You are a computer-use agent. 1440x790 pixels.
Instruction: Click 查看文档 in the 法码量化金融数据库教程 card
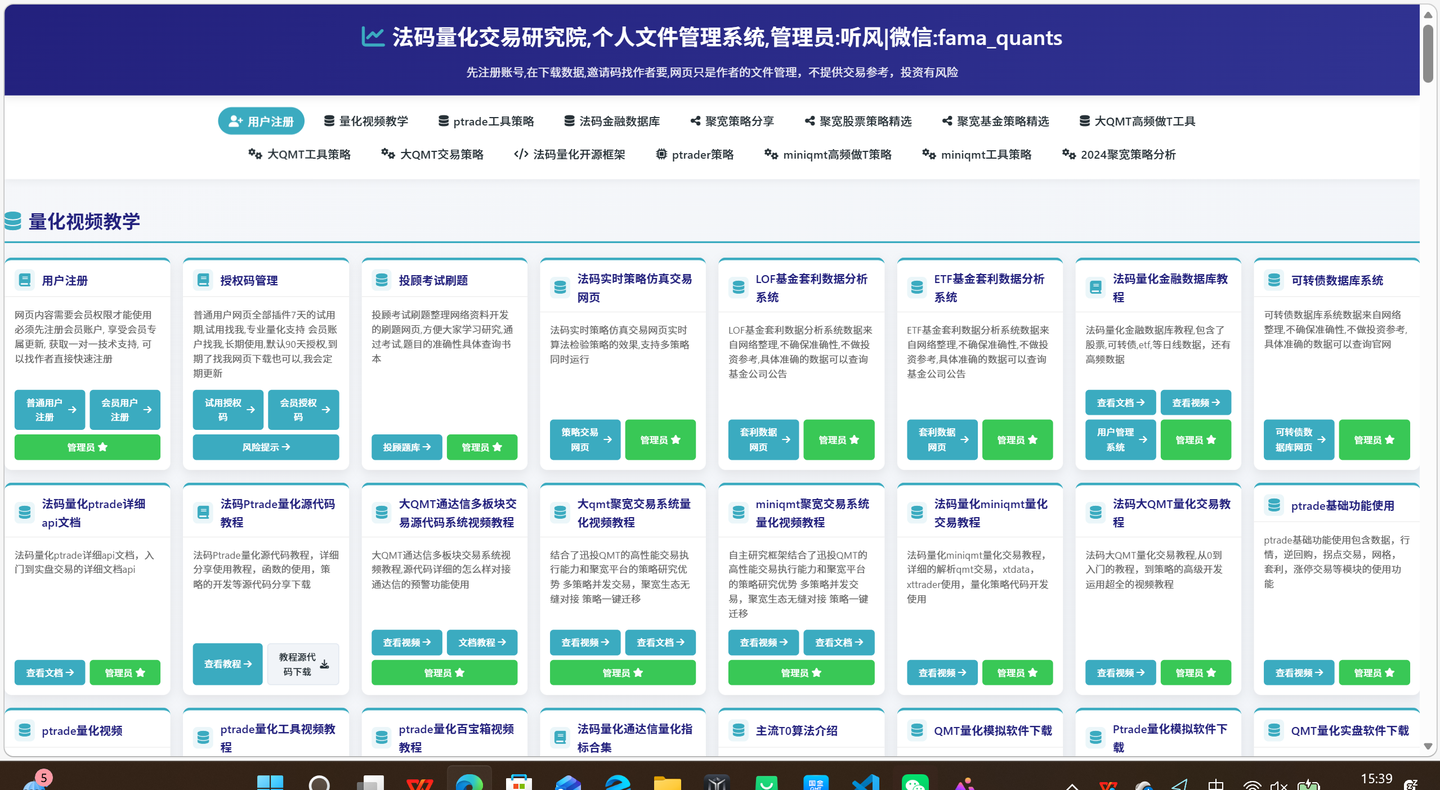(1120, 402)
